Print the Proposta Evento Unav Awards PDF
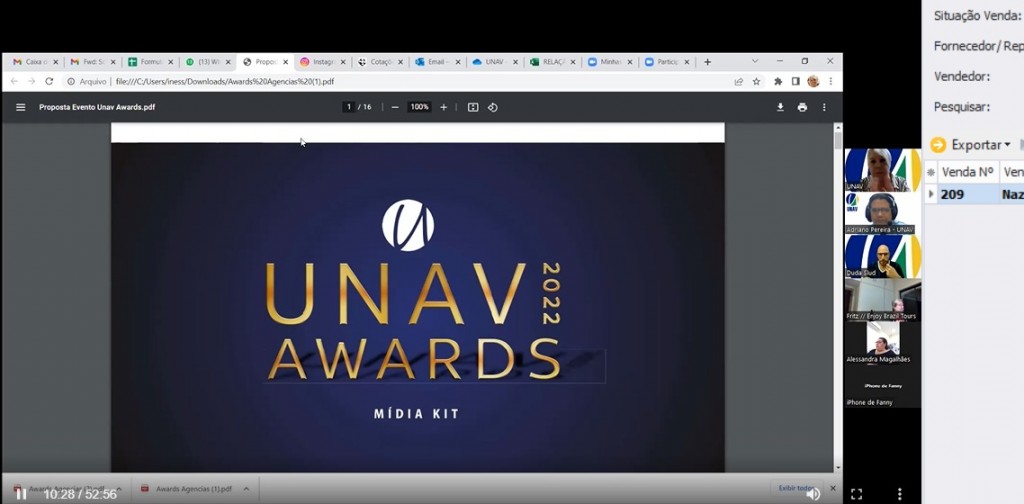Screen dimensions: 1024x504 click(x=802, y=107)
